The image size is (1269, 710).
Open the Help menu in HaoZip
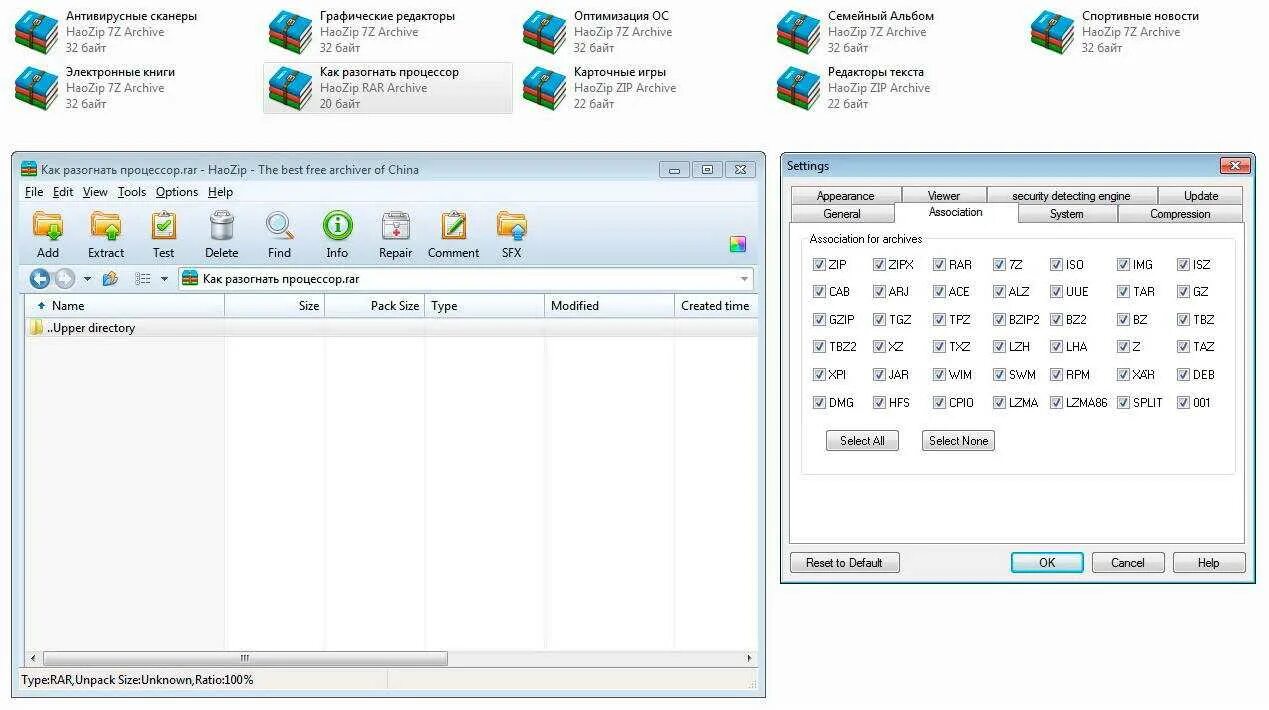coord(220,192)
